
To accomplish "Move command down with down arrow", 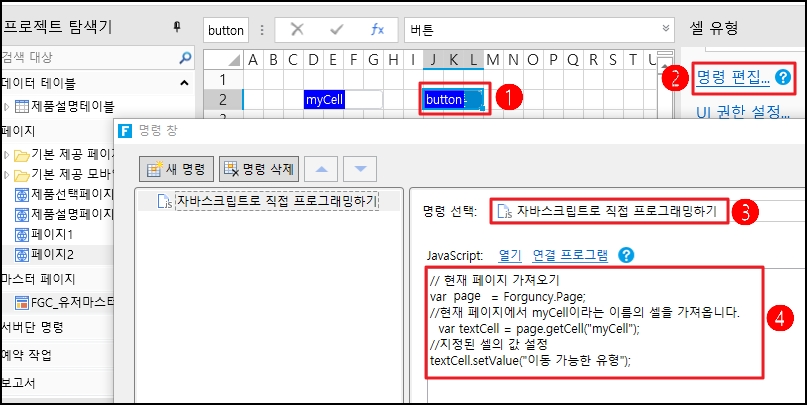I will (361, 169).
